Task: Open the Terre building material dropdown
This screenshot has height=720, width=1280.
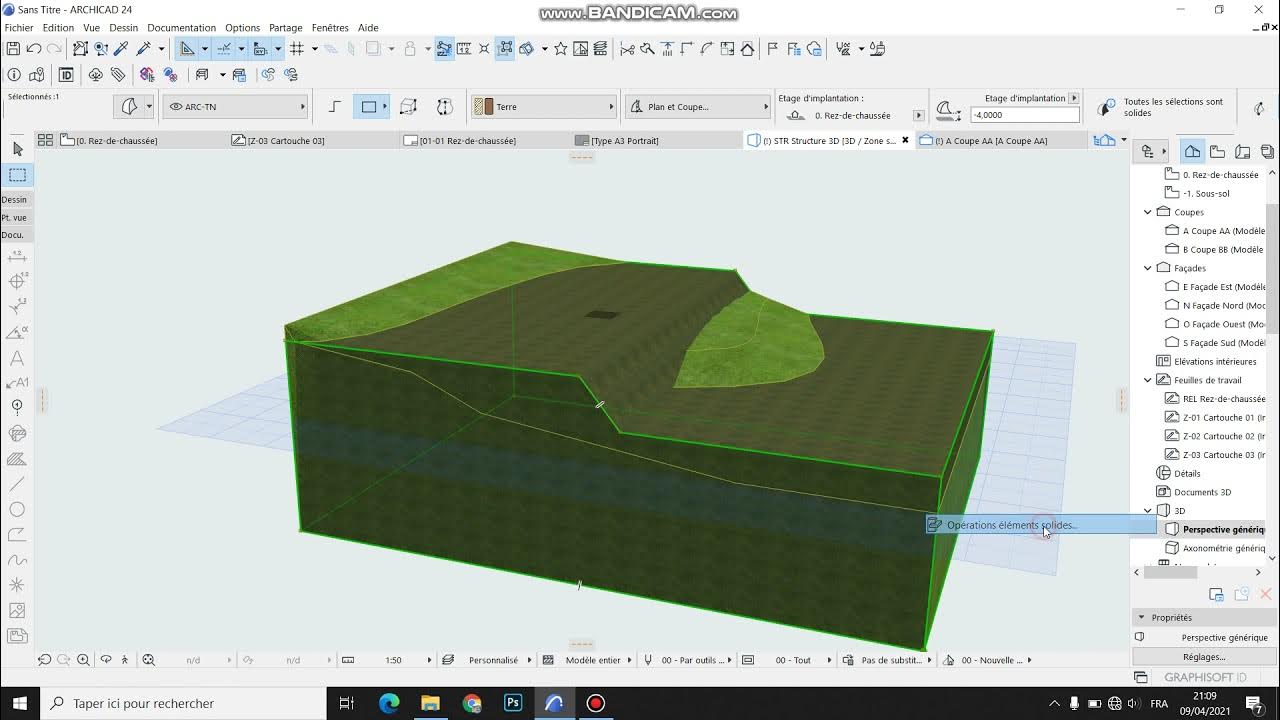Action: click(x=544, y=107)
